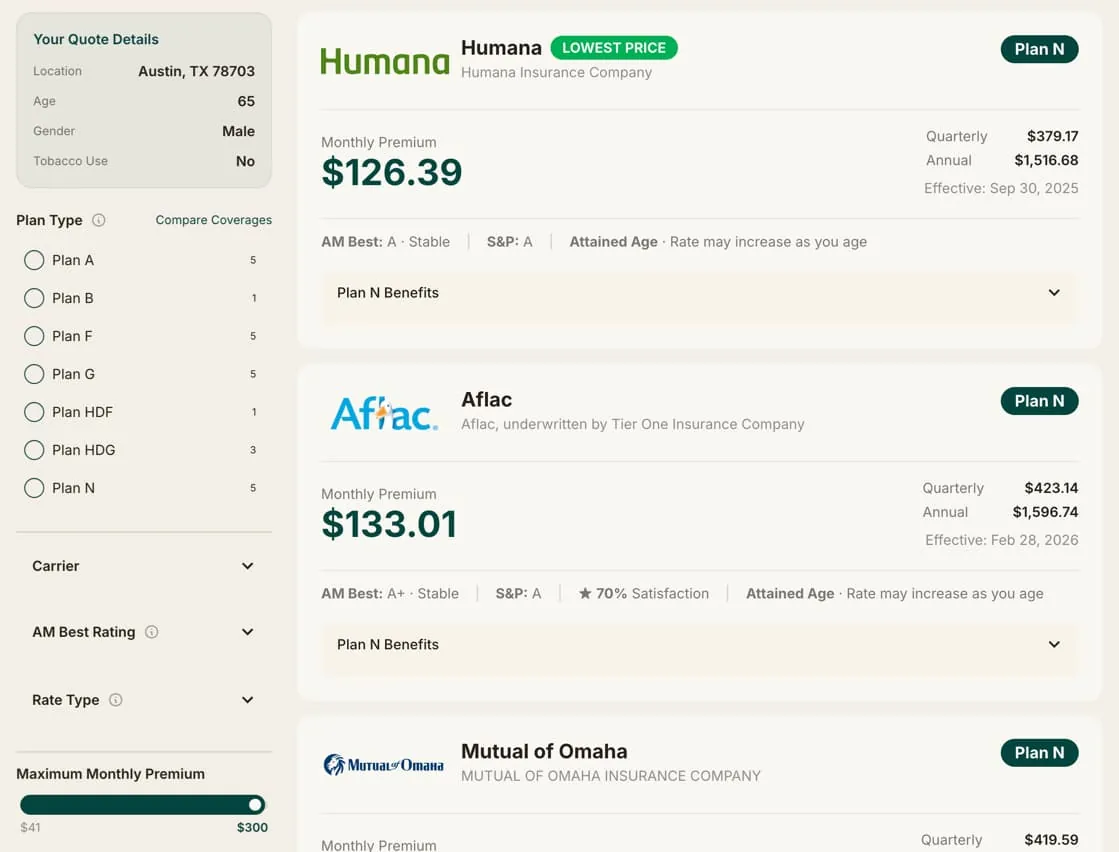Click the $1,596.74 annual amount
Screen dimensions: 1119x852
[x=1045, y=512]
